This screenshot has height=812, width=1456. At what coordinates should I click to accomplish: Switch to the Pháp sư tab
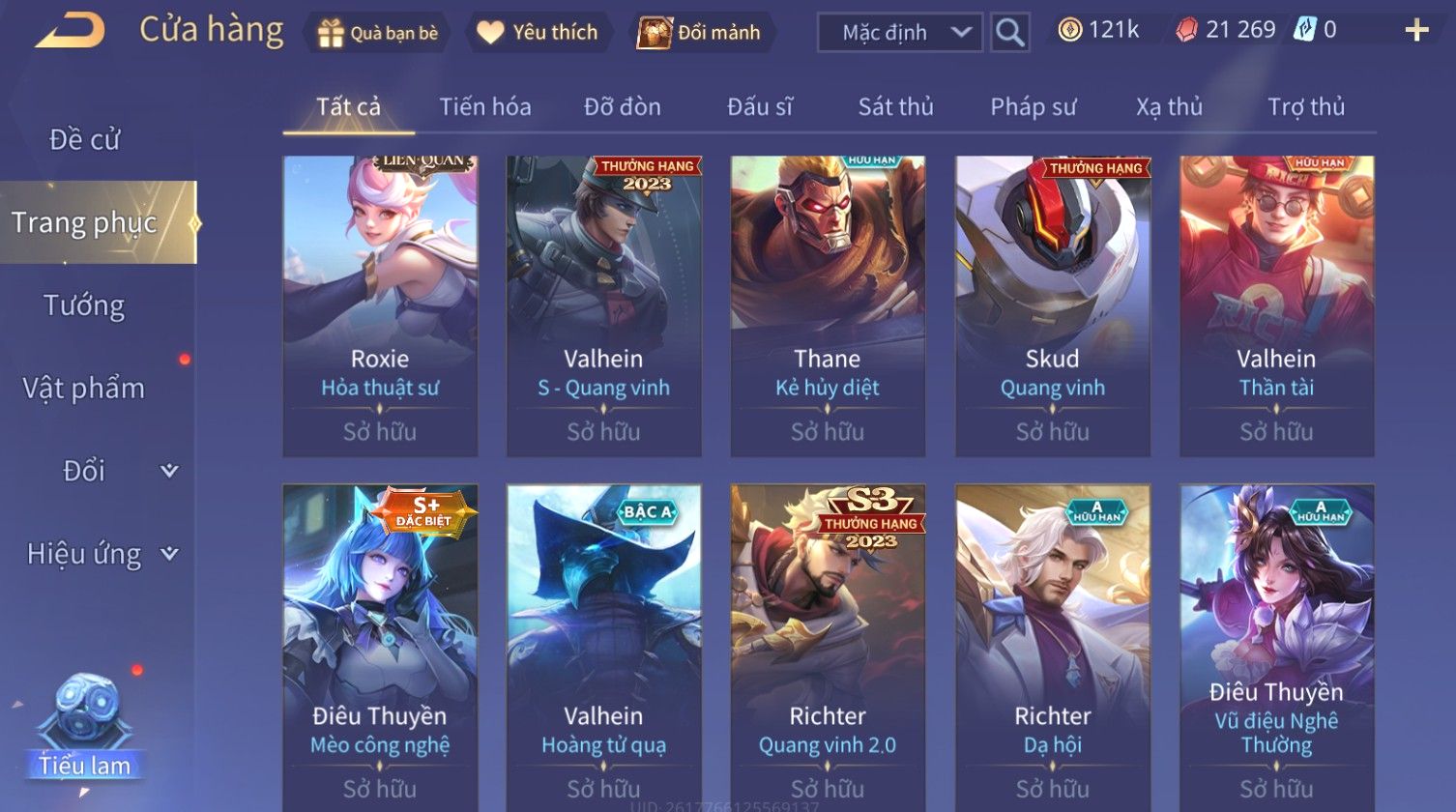click(1033, 107)
